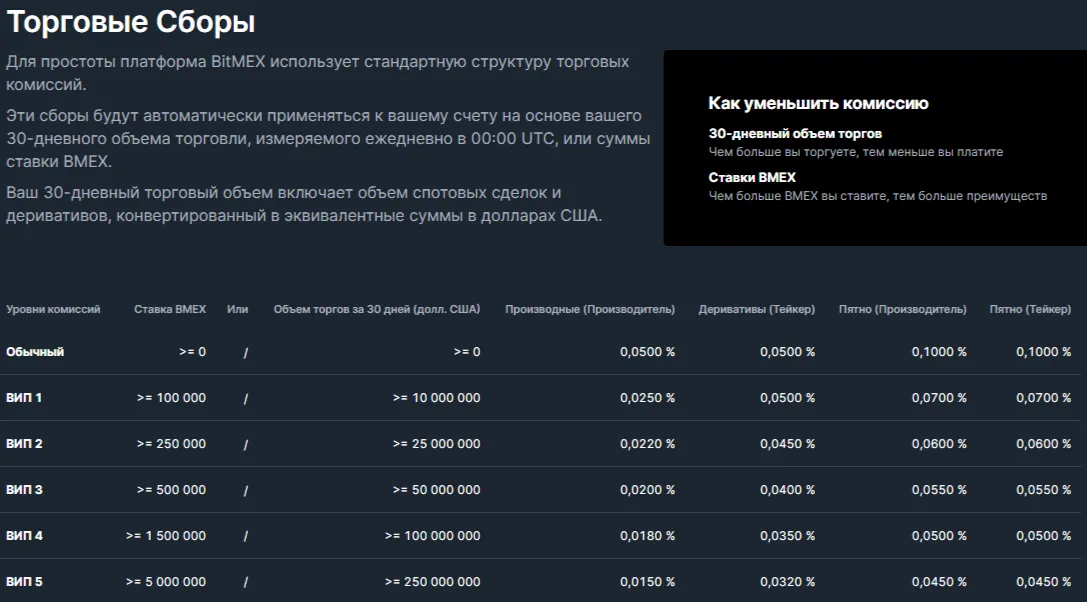Click '0,0250 %' maker fee in ВИП 1 row

647,397
